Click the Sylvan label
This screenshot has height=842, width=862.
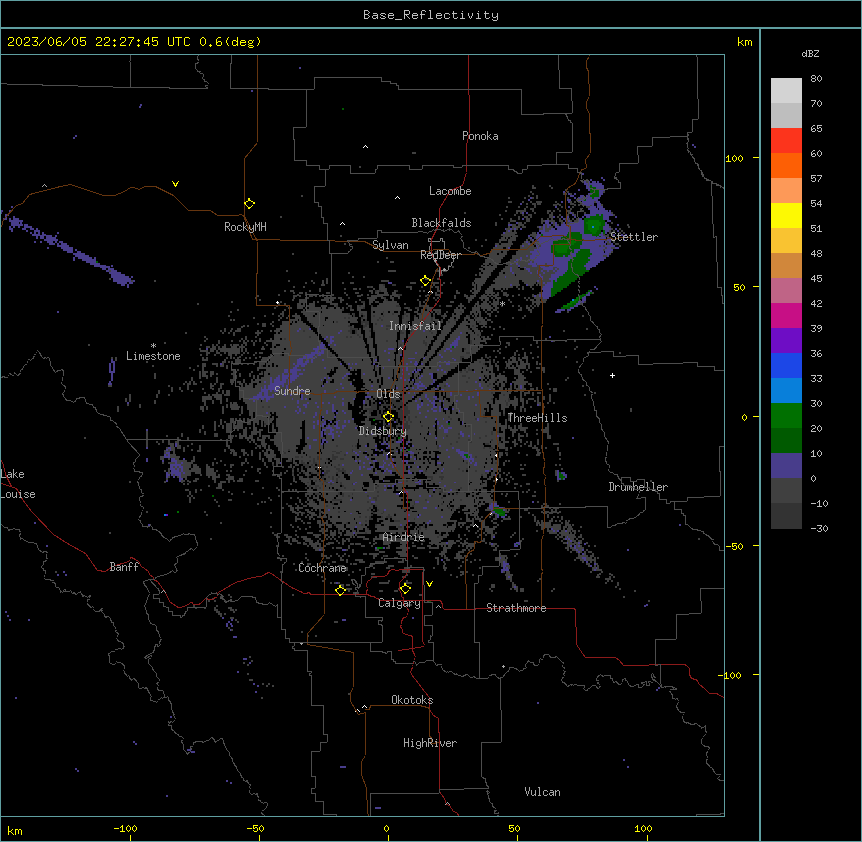point(390,245)
